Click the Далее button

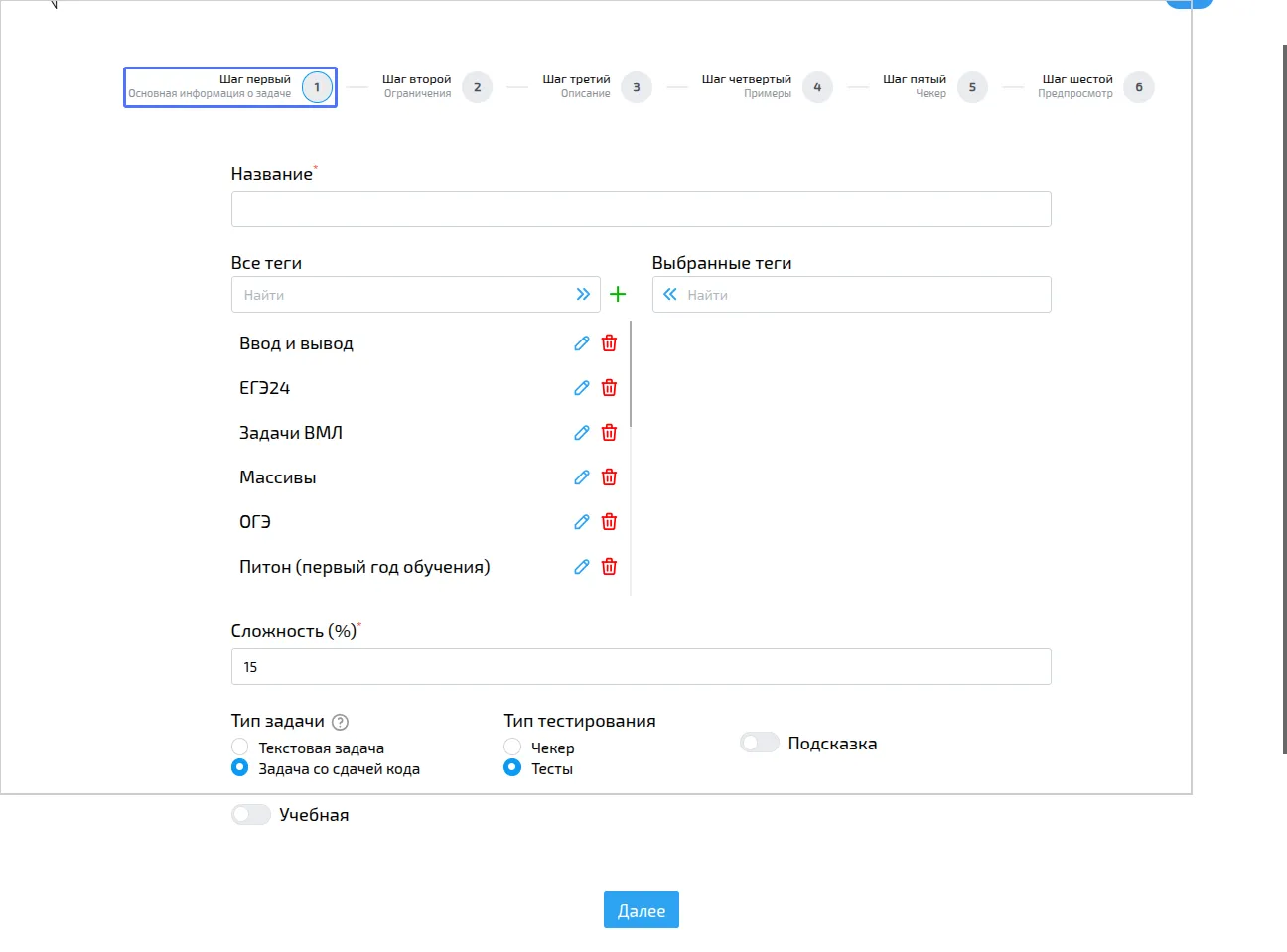point(641,909)
